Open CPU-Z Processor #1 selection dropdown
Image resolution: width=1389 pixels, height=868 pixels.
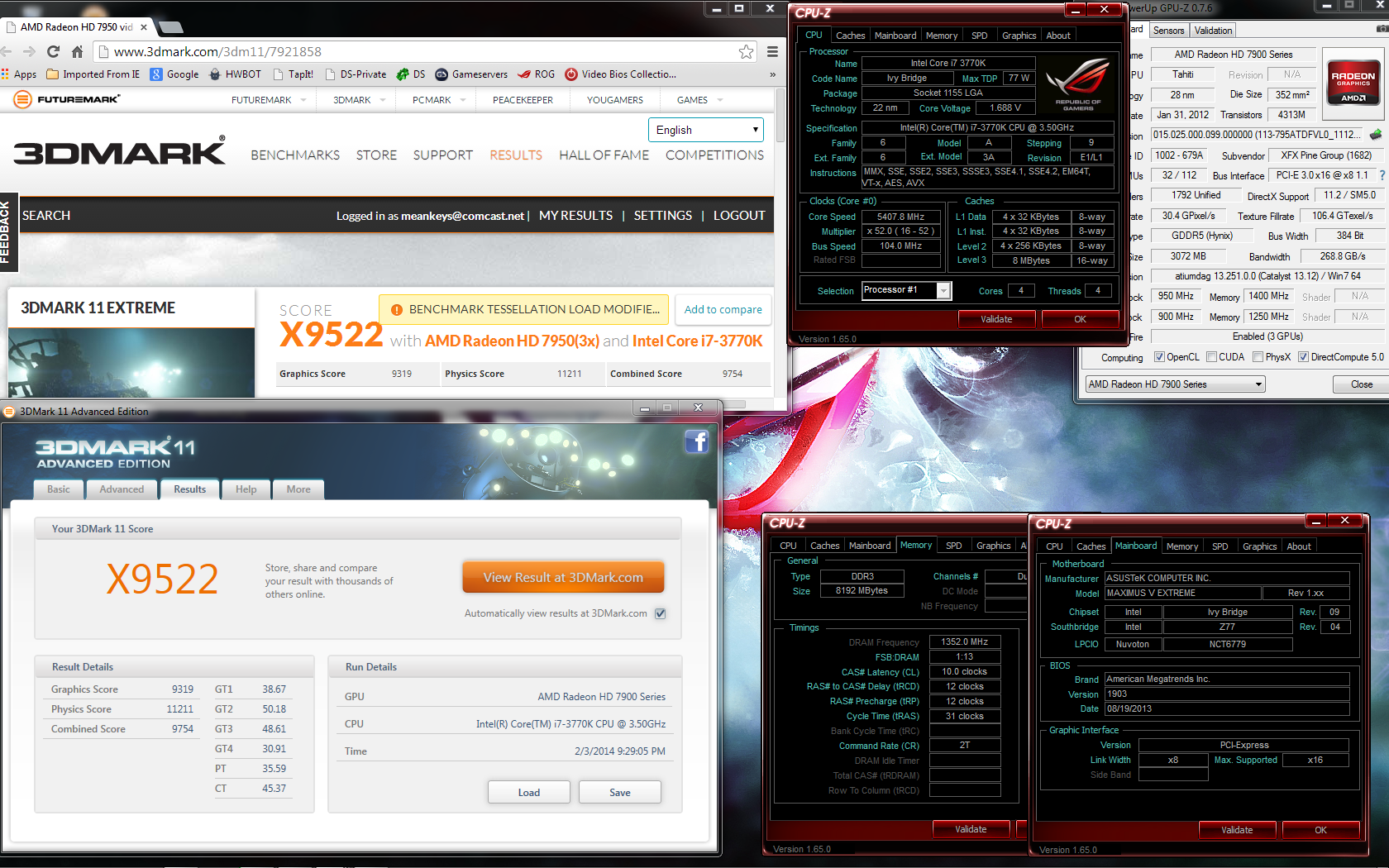click(x=906, y=290)
